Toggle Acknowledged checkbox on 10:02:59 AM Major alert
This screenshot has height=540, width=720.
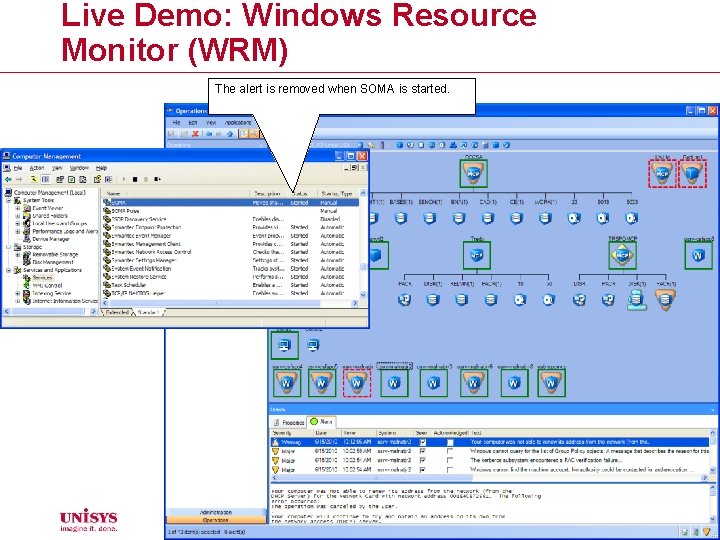tap(450, 451)
